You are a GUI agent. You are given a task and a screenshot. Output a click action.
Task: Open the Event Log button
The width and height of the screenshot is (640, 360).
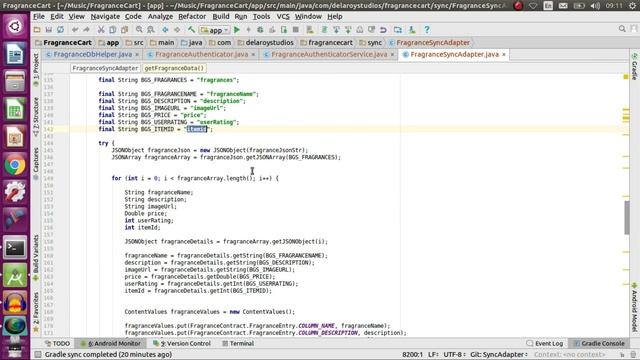pos(544,344)
